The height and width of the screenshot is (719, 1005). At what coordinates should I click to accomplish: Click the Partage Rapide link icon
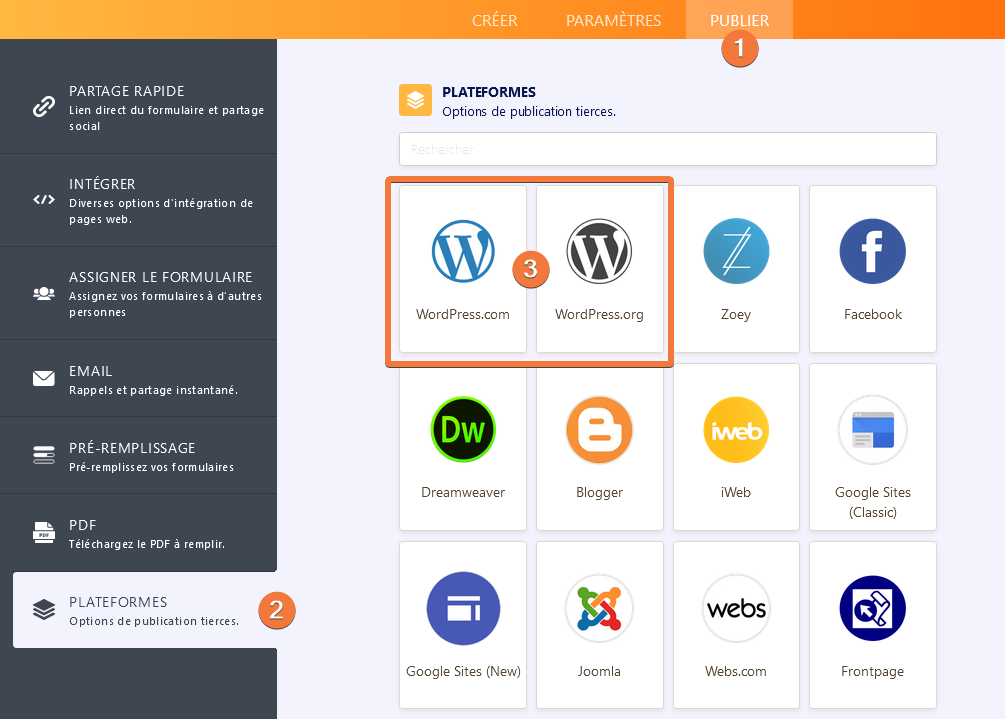pyautogui.click(x=44, y=106)
